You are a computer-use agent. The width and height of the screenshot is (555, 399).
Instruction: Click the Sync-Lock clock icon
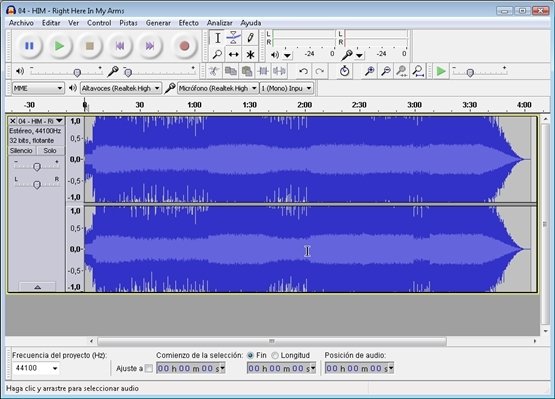[344, 71]
